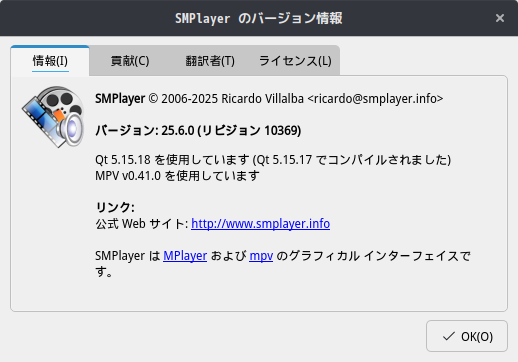Viewport: 518px width, 362px height.
Task: Click the リンク: heading
Action: tap(115, 207)
